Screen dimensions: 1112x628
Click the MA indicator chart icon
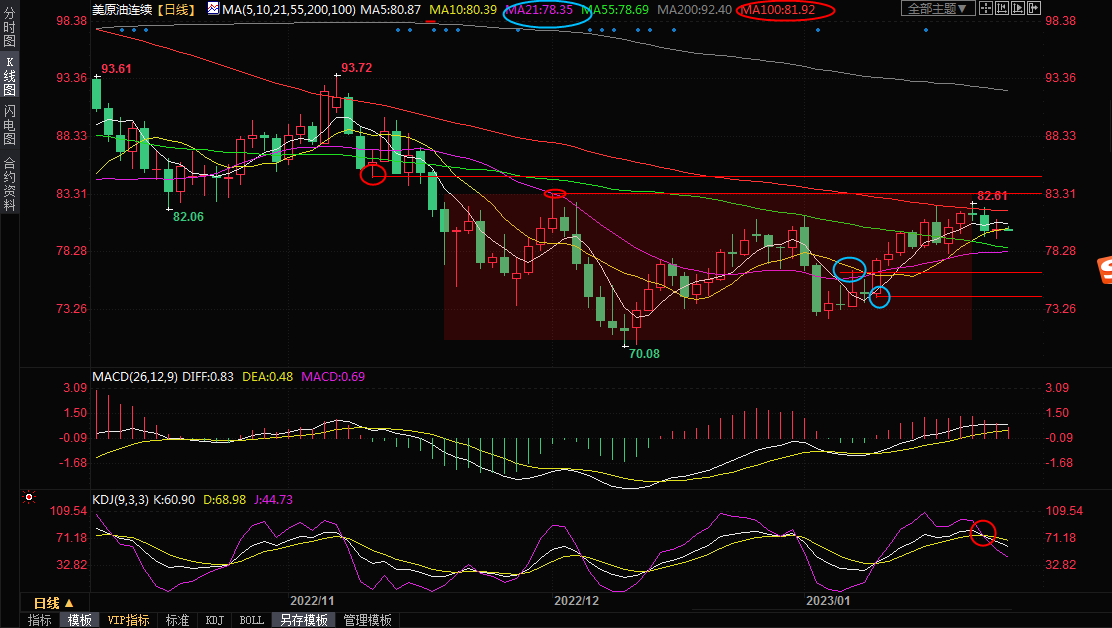[212, 9]
